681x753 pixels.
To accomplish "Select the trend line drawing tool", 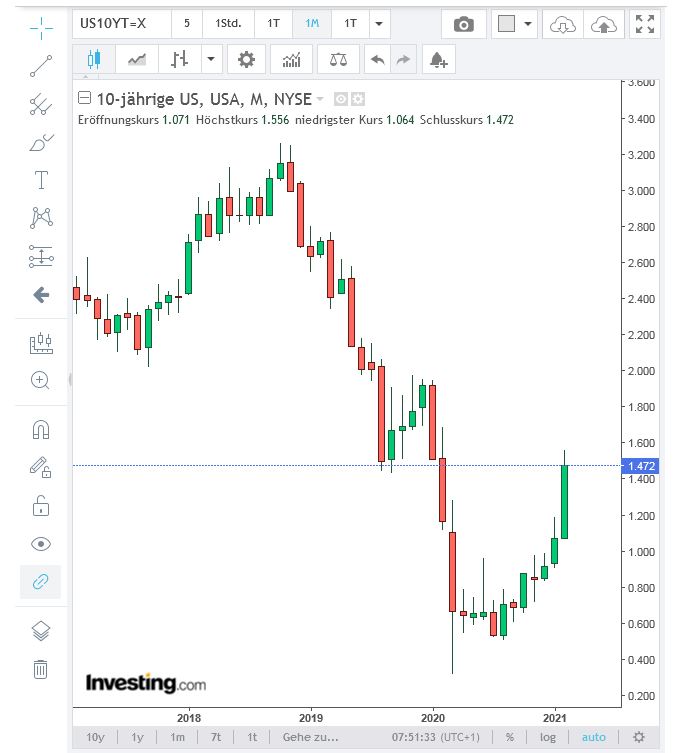I will pyautogui.click(x=41, y=66).
